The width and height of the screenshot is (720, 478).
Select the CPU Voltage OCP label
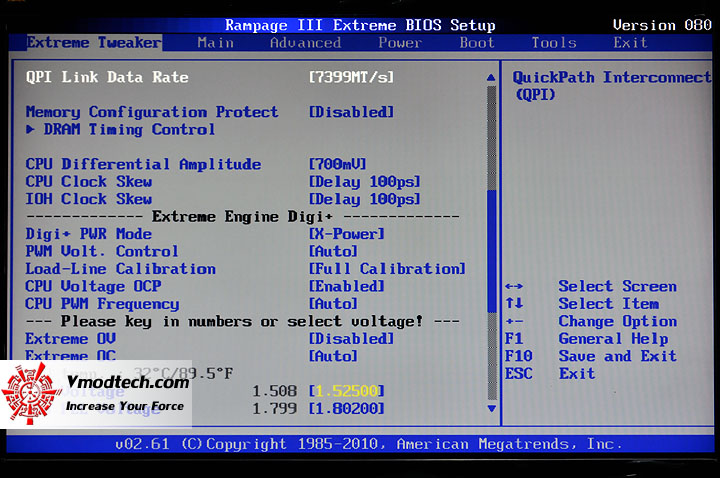point(93,287)
